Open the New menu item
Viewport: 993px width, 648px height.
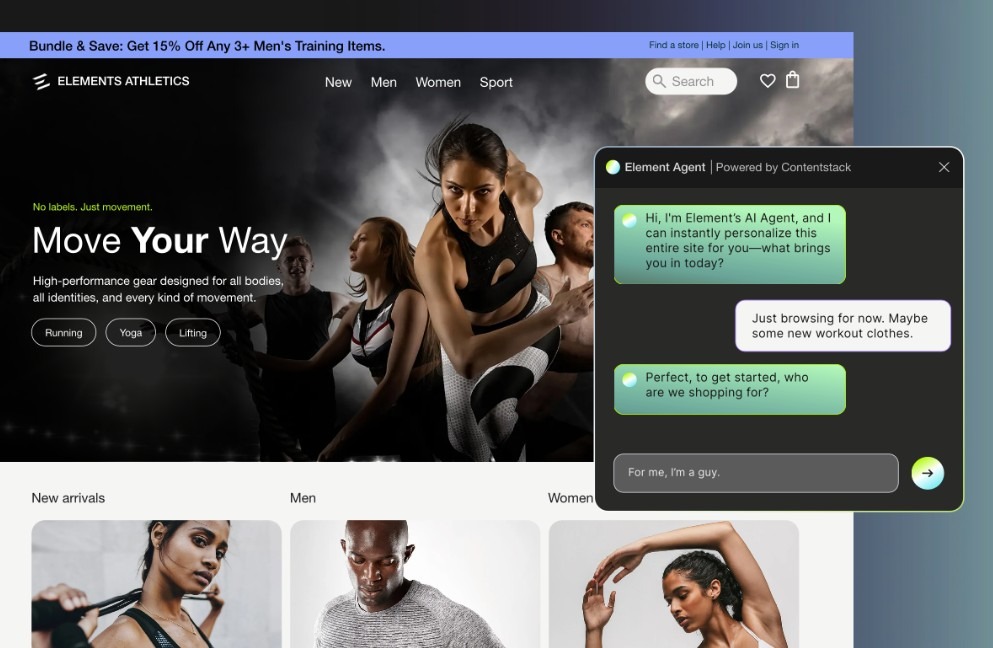338,82
